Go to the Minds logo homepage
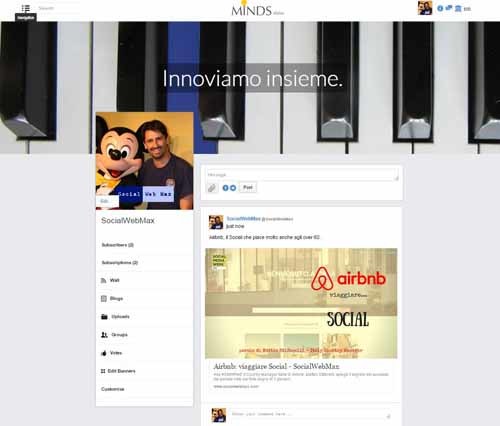 pos(257,9)
